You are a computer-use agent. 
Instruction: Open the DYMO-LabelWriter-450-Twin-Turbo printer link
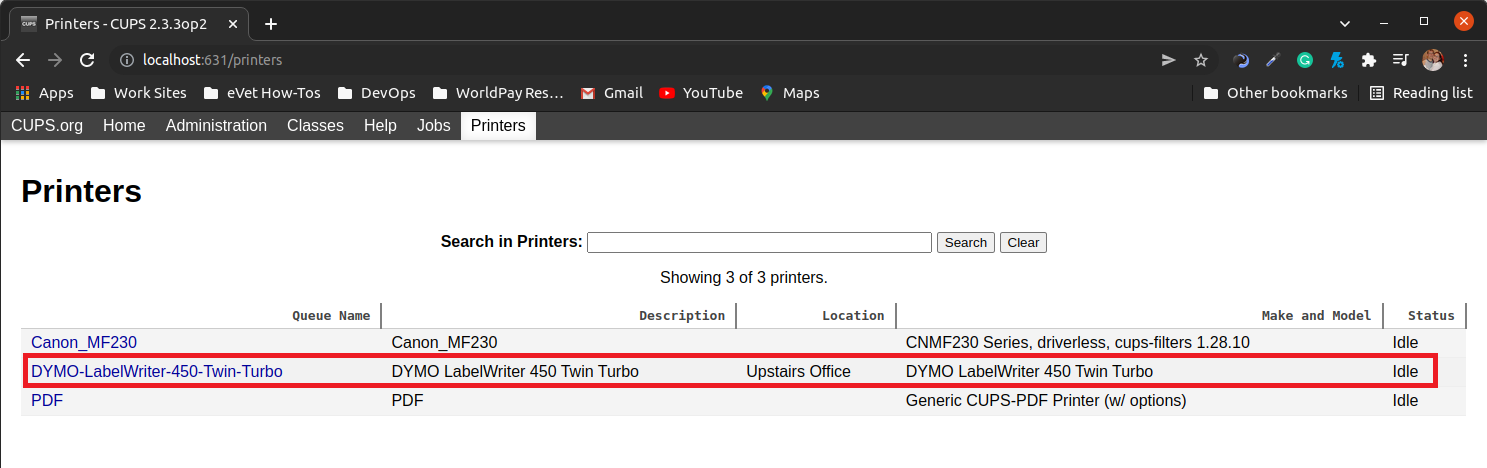tap(157, 372)
